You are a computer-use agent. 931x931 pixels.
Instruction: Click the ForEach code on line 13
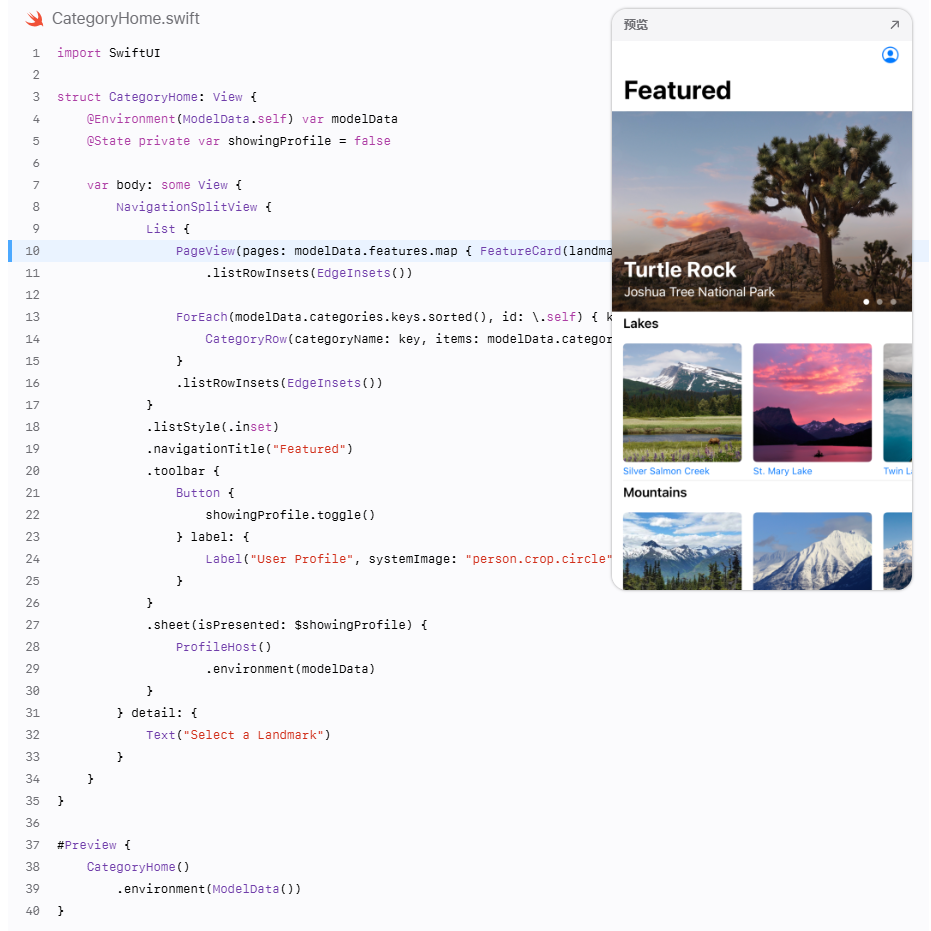tap(394, 316)
